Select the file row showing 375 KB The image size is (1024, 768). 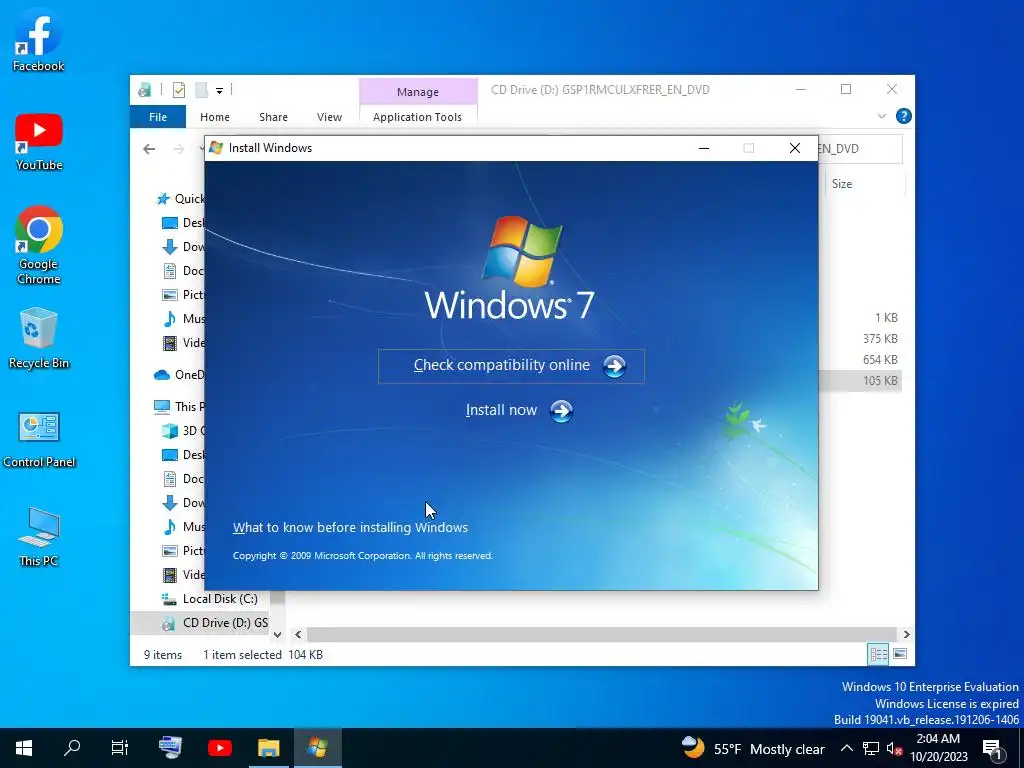pos(880,339)
